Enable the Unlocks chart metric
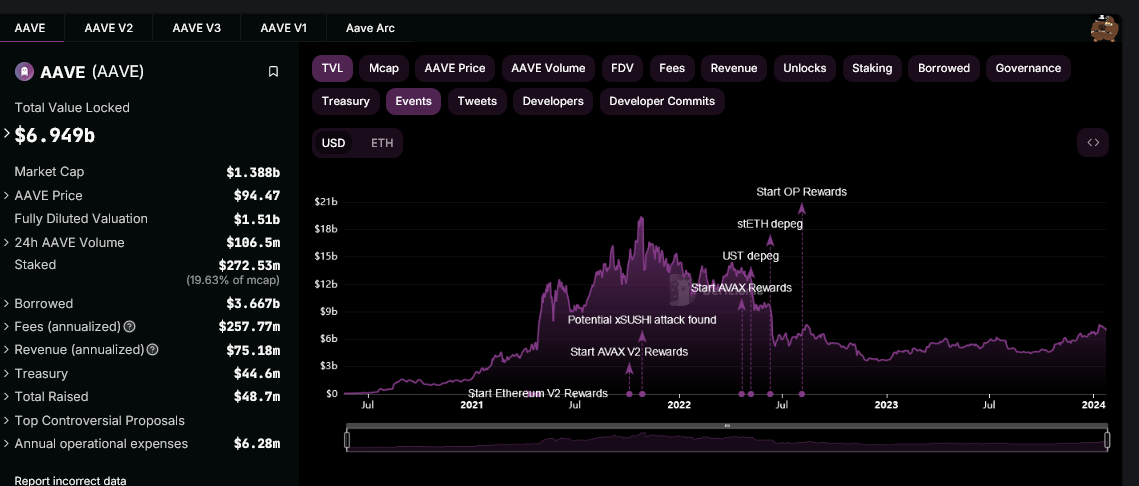1139x486 pixels. pyautogui.click(x=805, y=68)
